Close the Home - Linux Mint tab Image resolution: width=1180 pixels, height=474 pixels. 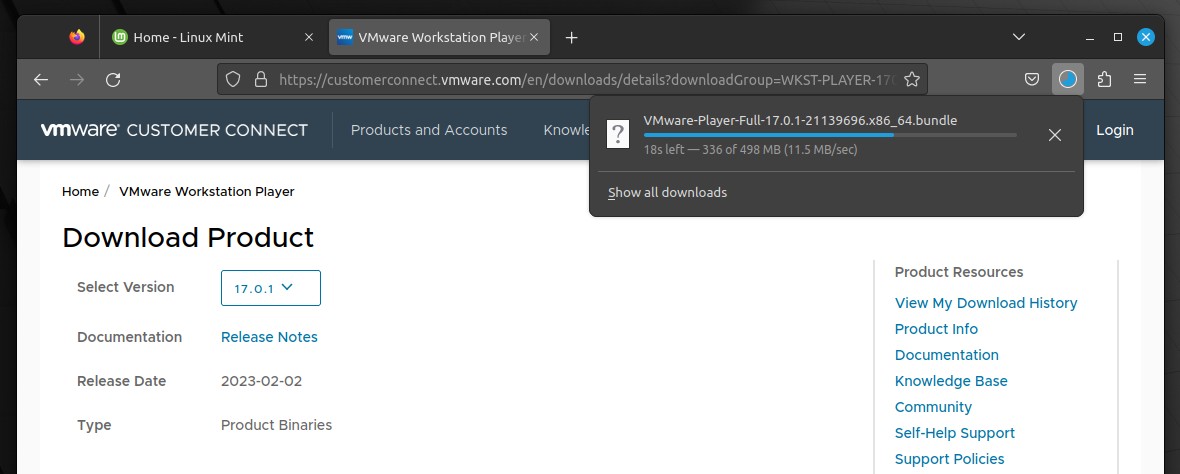pyautogui.click(x=309, y=37)
